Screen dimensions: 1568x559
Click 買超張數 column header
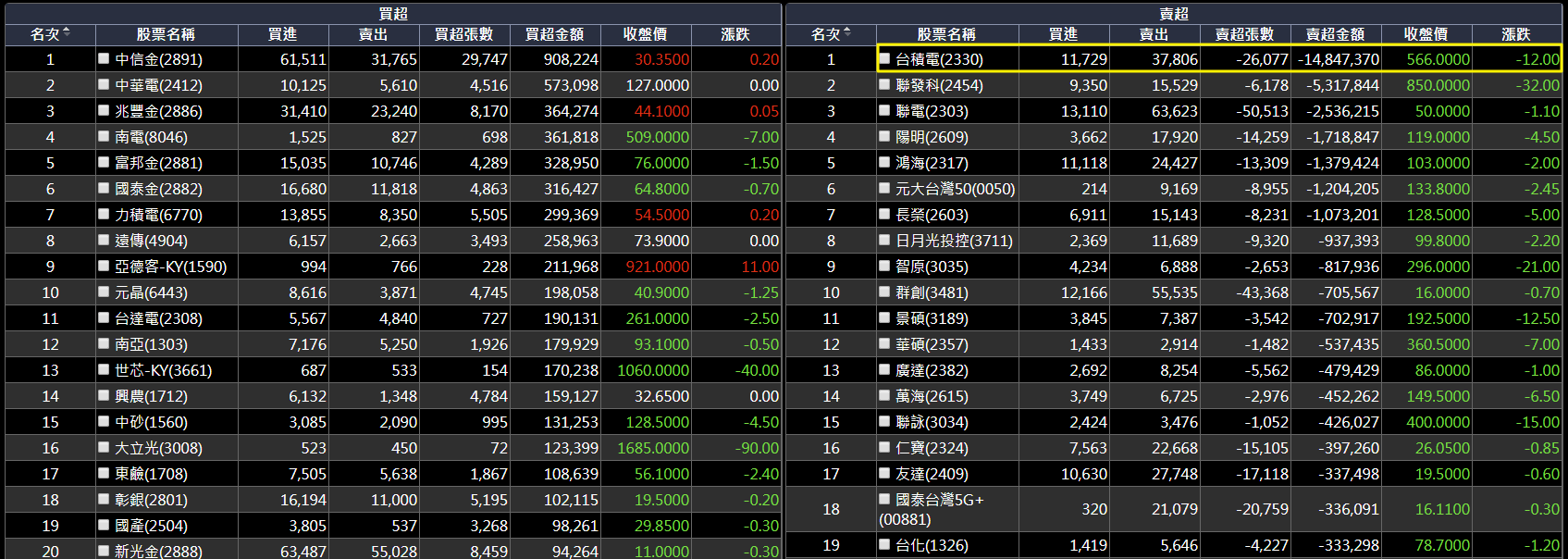point(463,34)
